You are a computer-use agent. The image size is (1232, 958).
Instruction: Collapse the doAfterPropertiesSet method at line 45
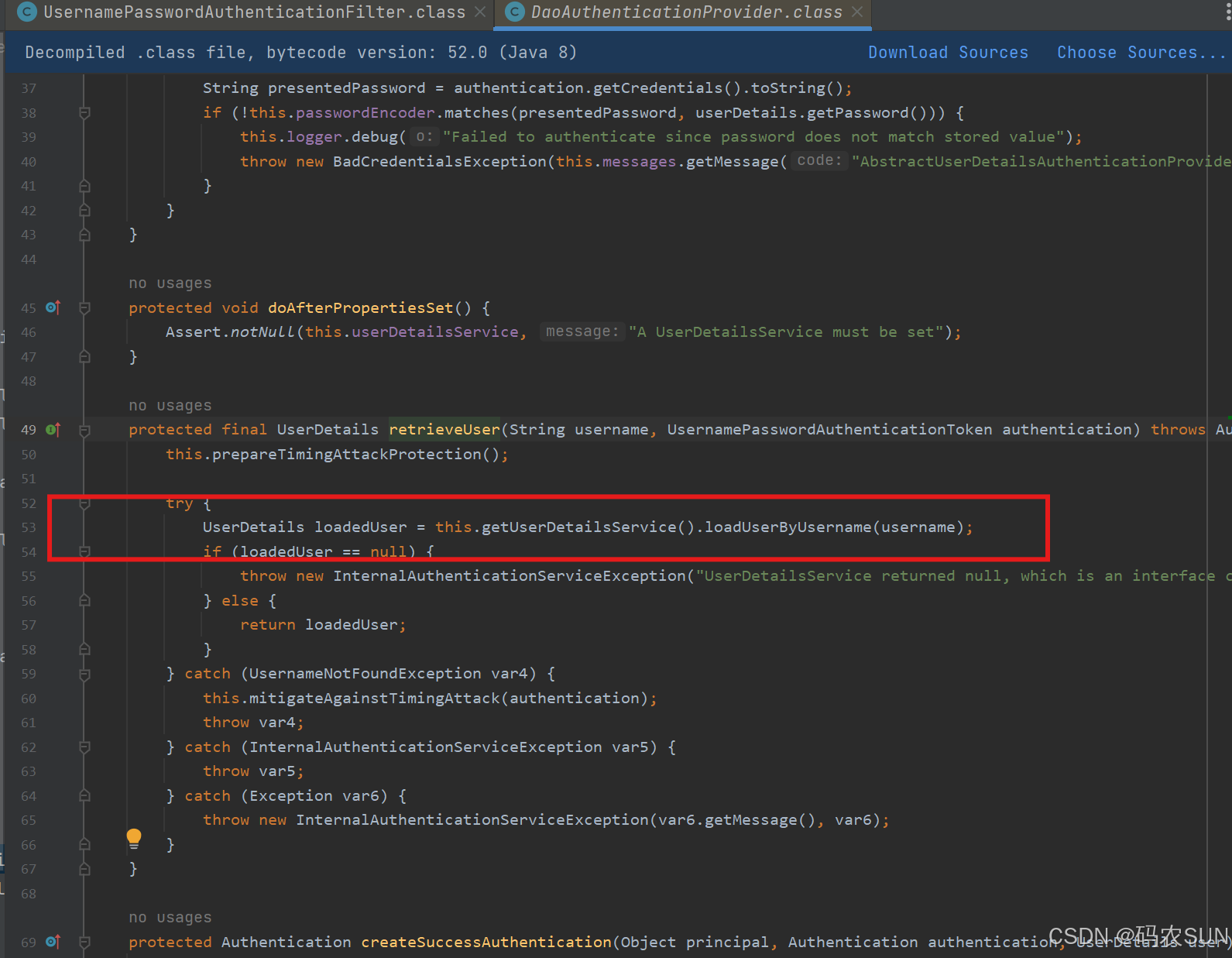pos(84,308)
